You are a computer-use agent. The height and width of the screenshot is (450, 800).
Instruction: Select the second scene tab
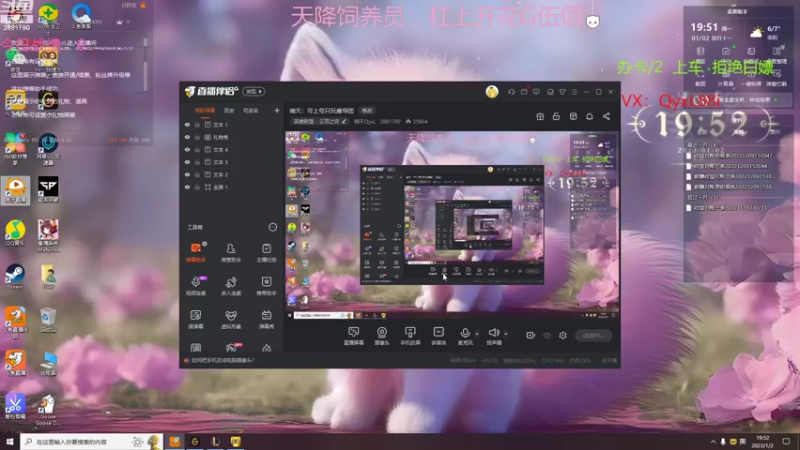(x=229, y=110)
